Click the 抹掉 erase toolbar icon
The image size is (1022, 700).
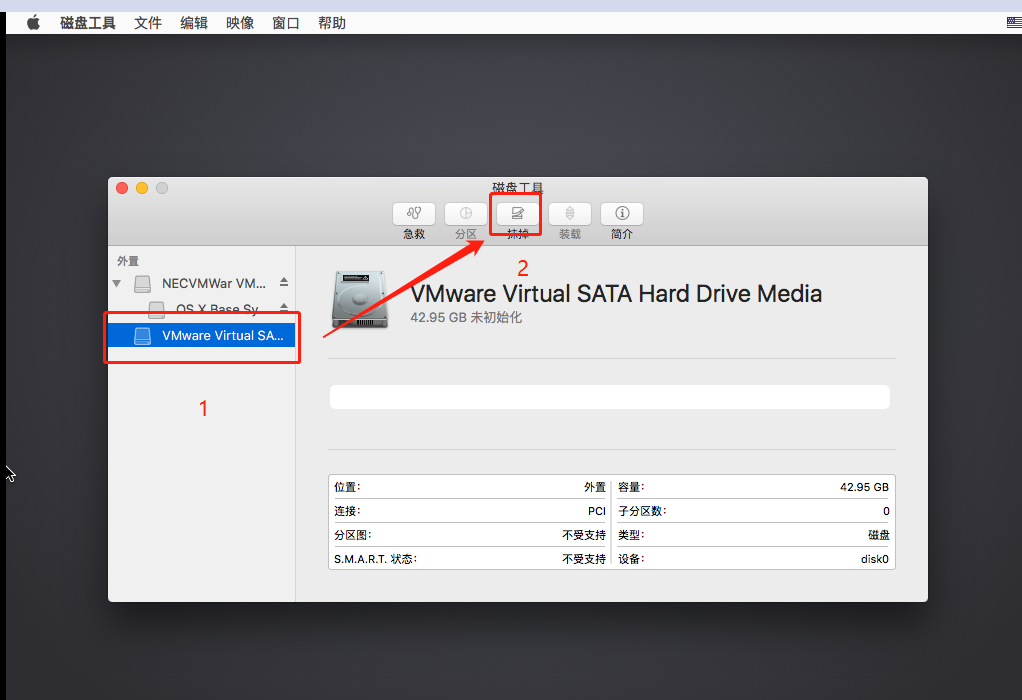pos(518,214)
